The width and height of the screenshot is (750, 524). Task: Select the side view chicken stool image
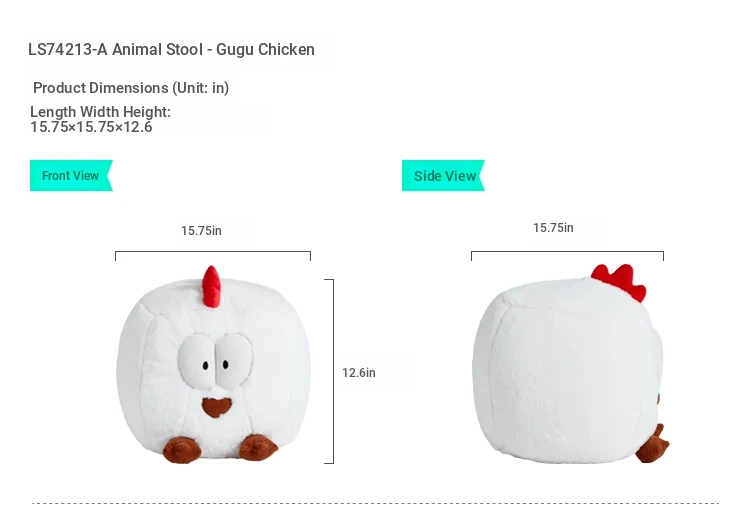[571, 363]
